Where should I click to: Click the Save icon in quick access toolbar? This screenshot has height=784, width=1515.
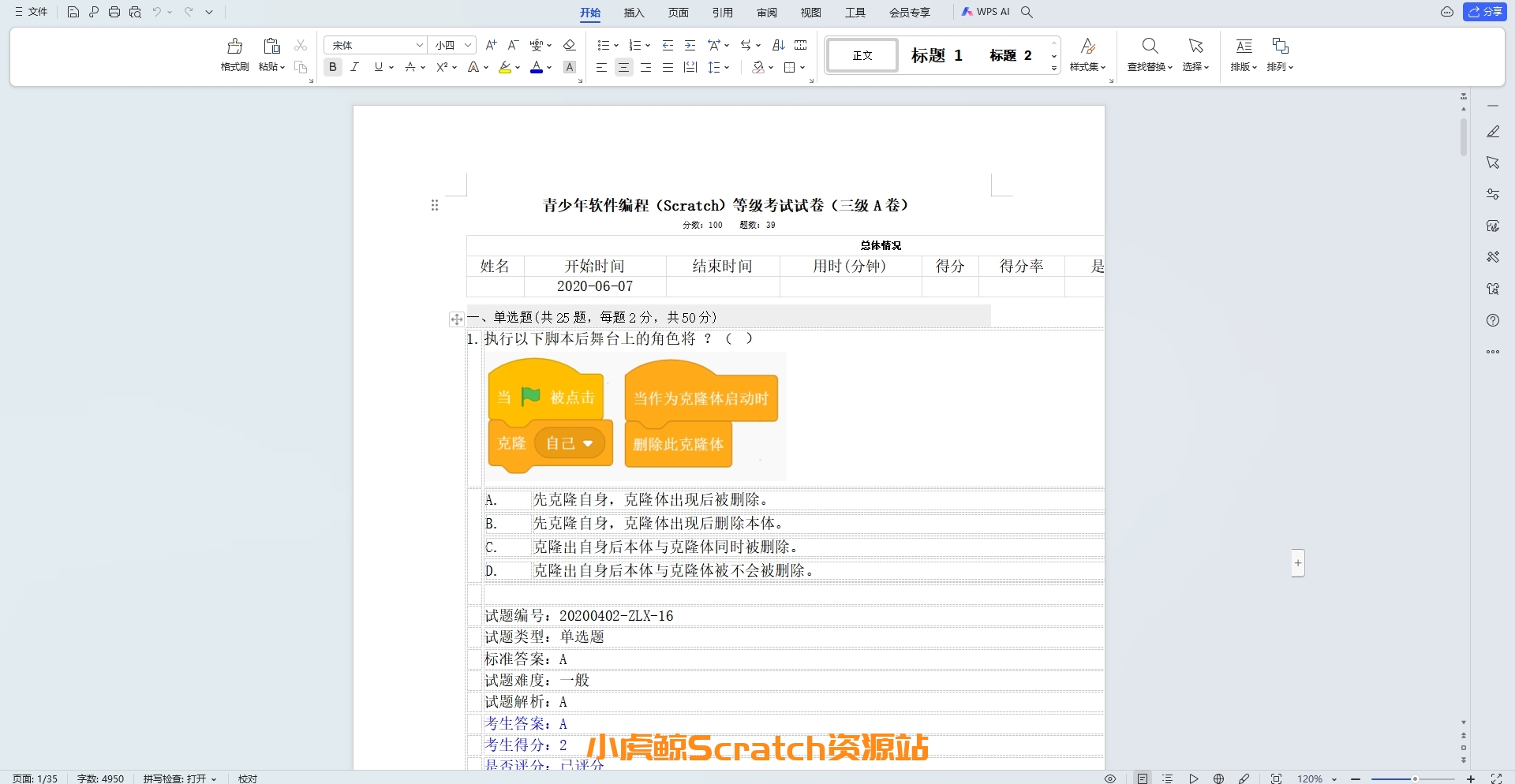point(73,12)
